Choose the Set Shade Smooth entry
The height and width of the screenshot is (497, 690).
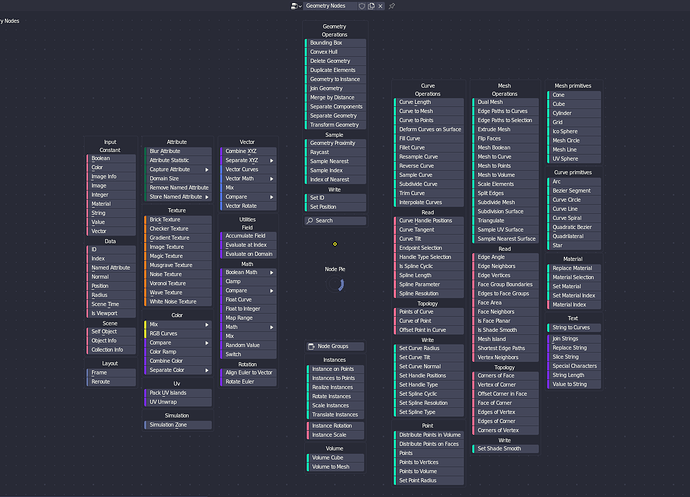505,449
